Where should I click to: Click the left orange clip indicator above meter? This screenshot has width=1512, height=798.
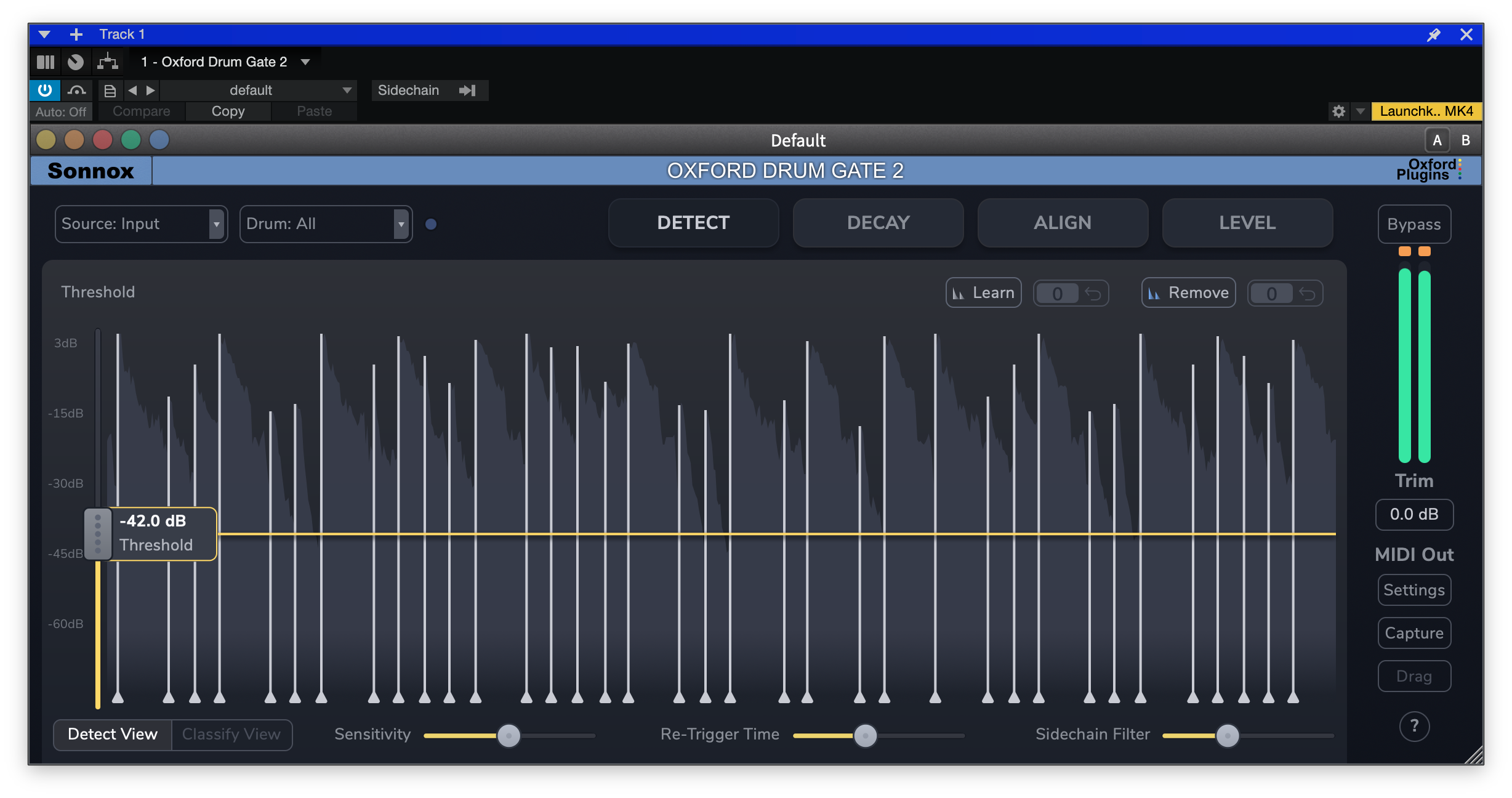1404,251
